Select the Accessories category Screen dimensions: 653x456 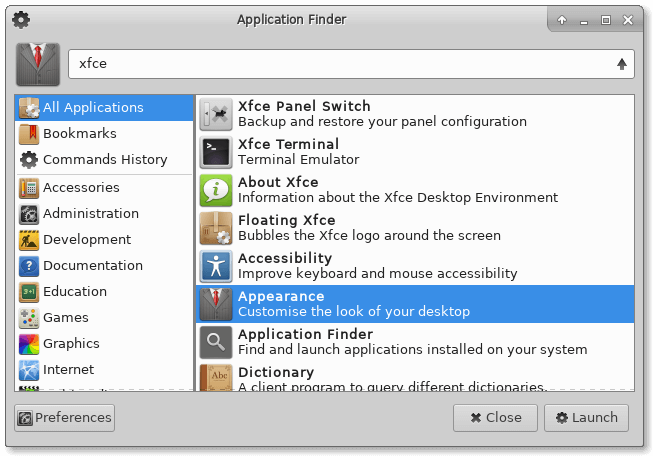tap(80, 188)
